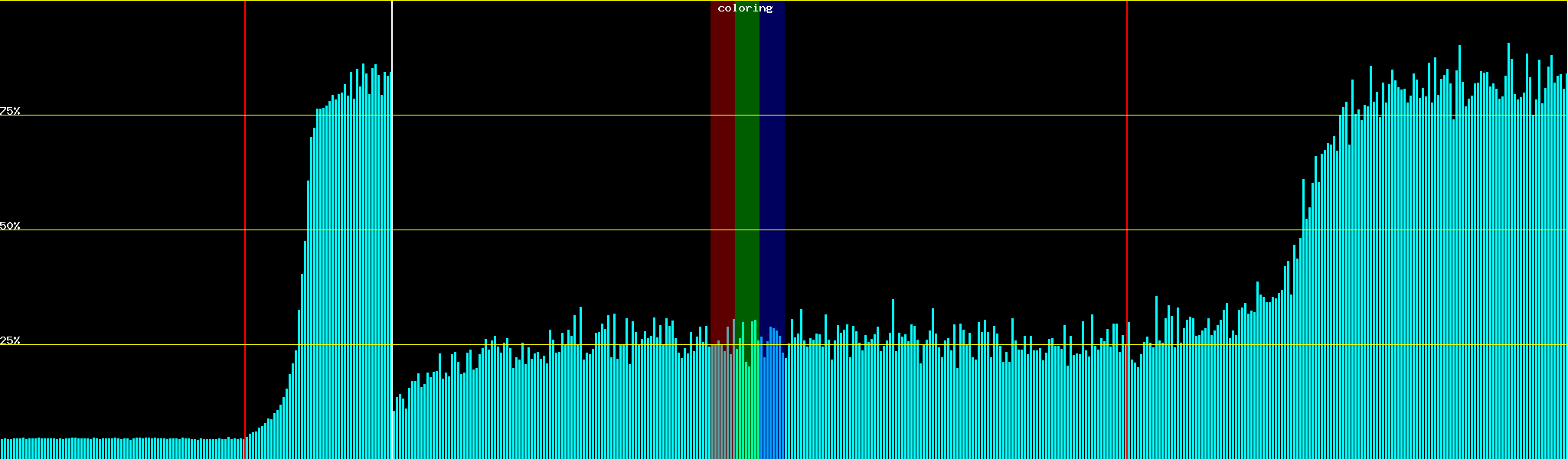Click the left red vertical marker line
Image resolution: width=1568 pixels, height=459 pixels.
coord(245,191)
